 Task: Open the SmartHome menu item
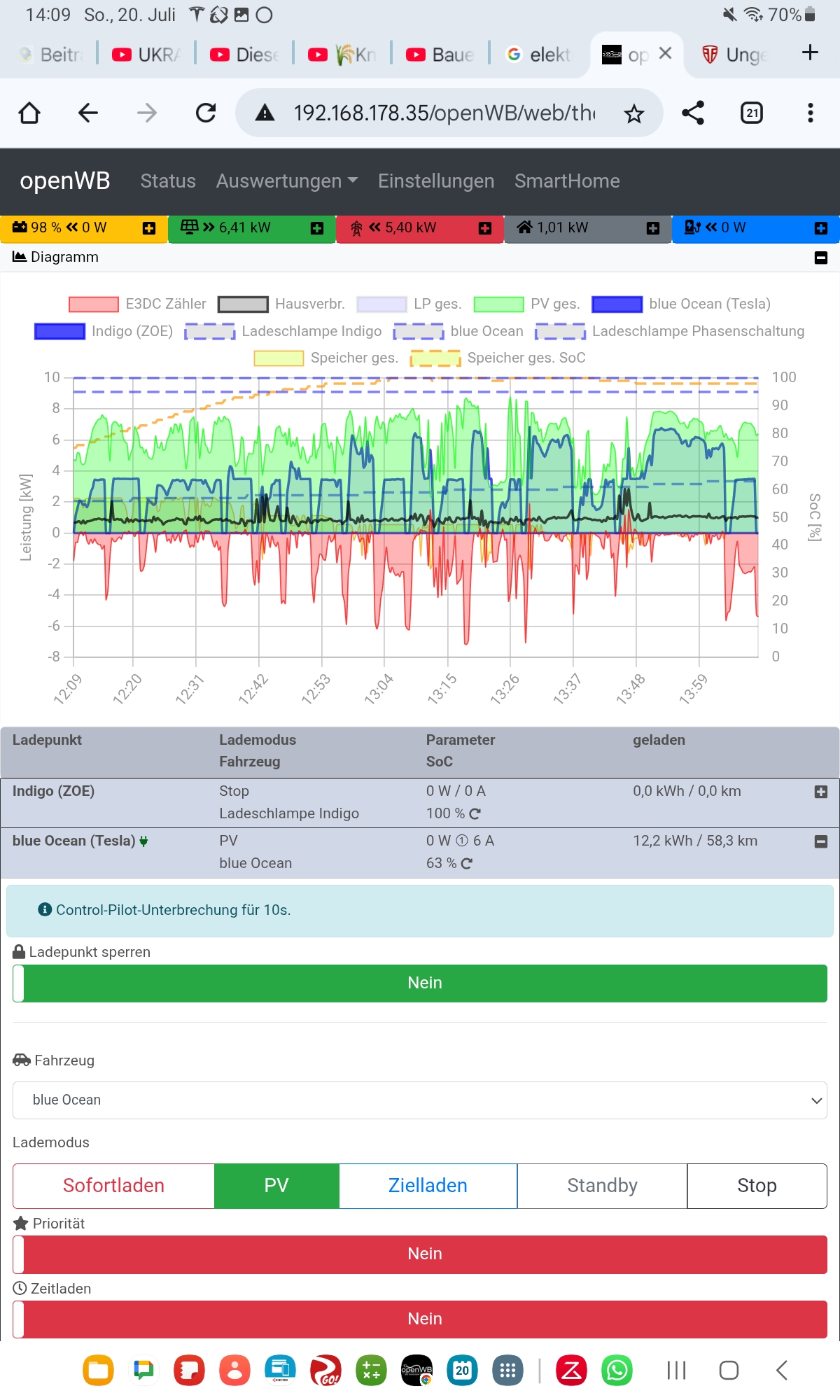pyautogui.click(x=567, y=181)
